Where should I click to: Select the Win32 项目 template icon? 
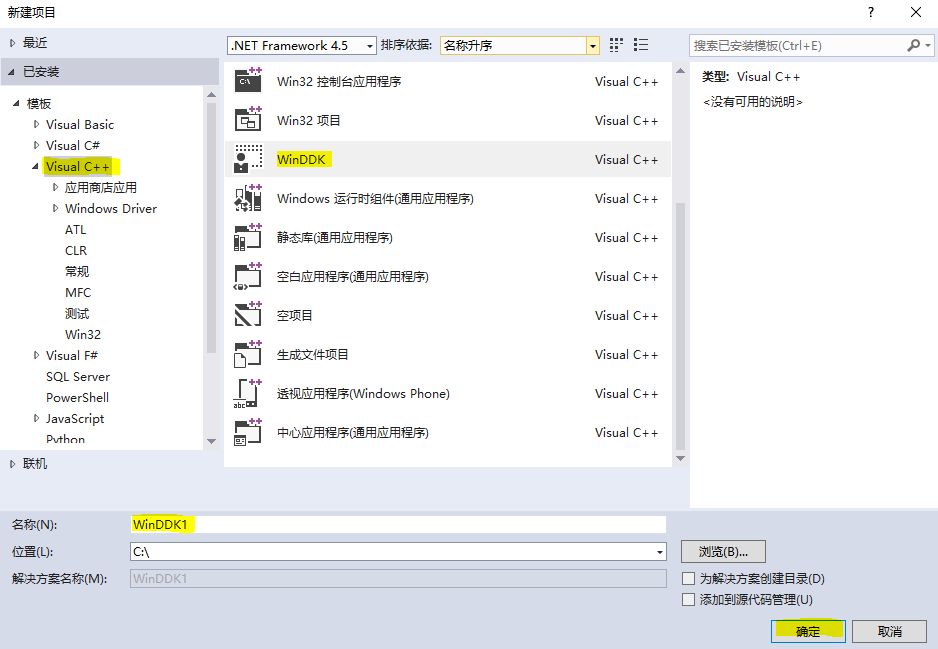(247, 120)
